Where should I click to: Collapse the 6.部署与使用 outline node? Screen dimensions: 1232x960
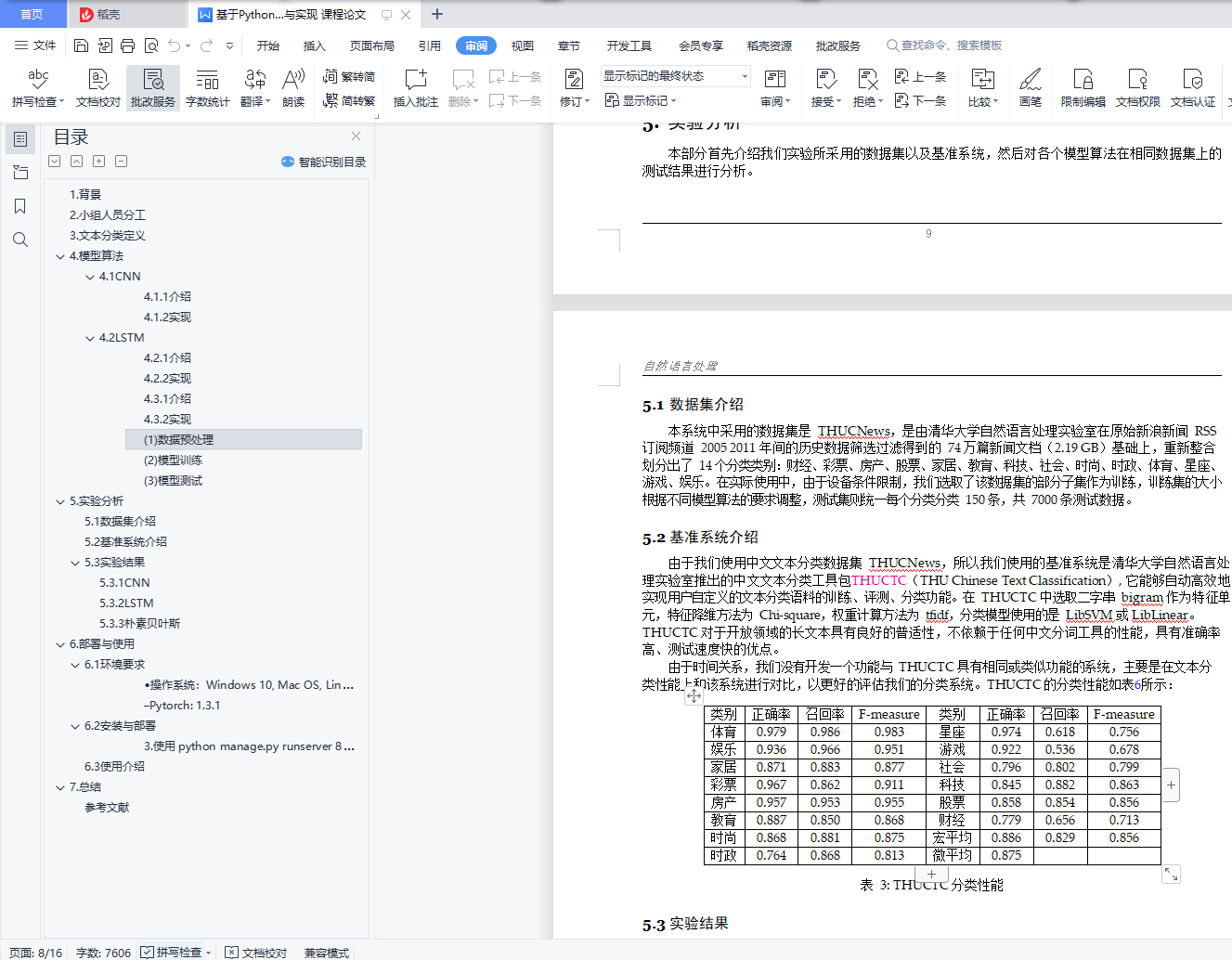pyautogui.click(x=60, y=644)
